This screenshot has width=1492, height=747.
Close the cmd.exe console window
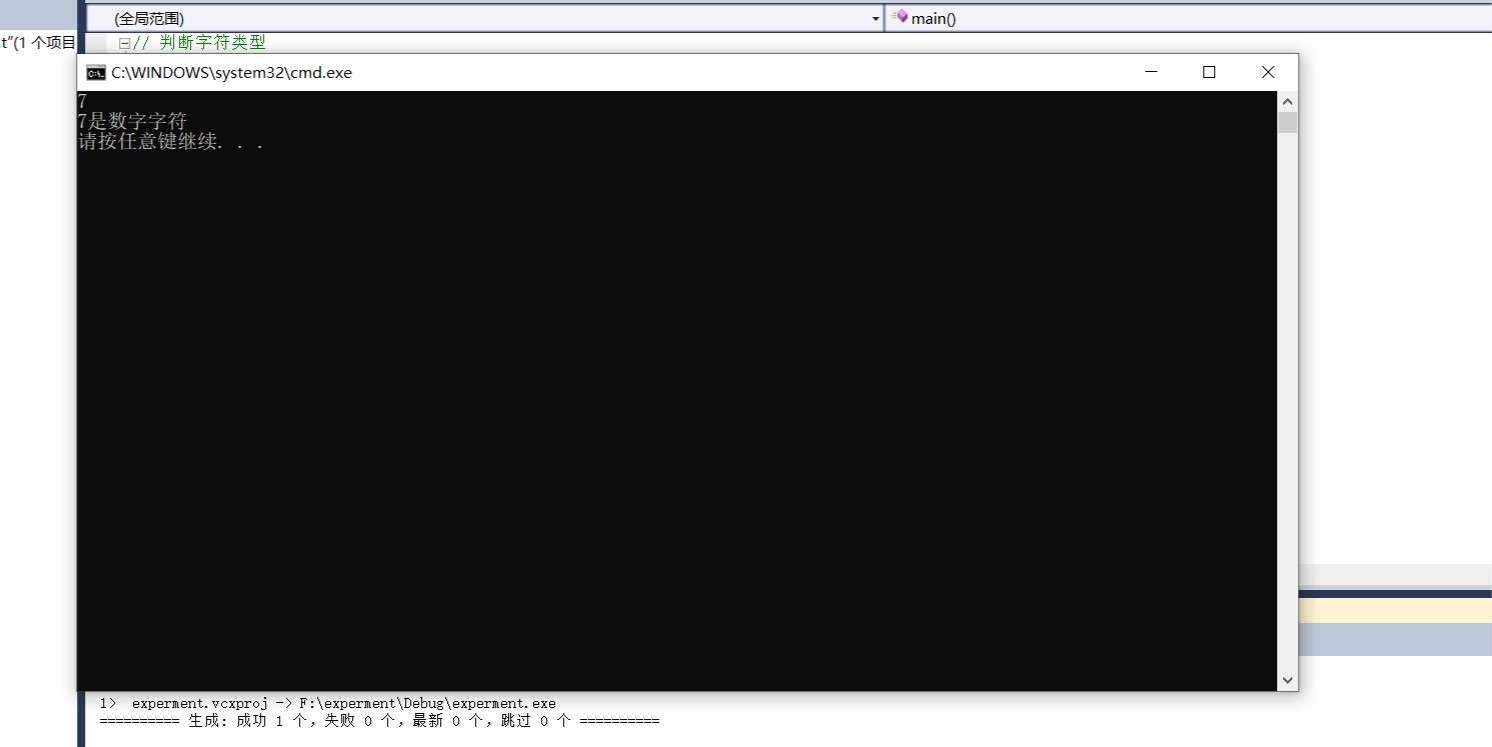1268,72
